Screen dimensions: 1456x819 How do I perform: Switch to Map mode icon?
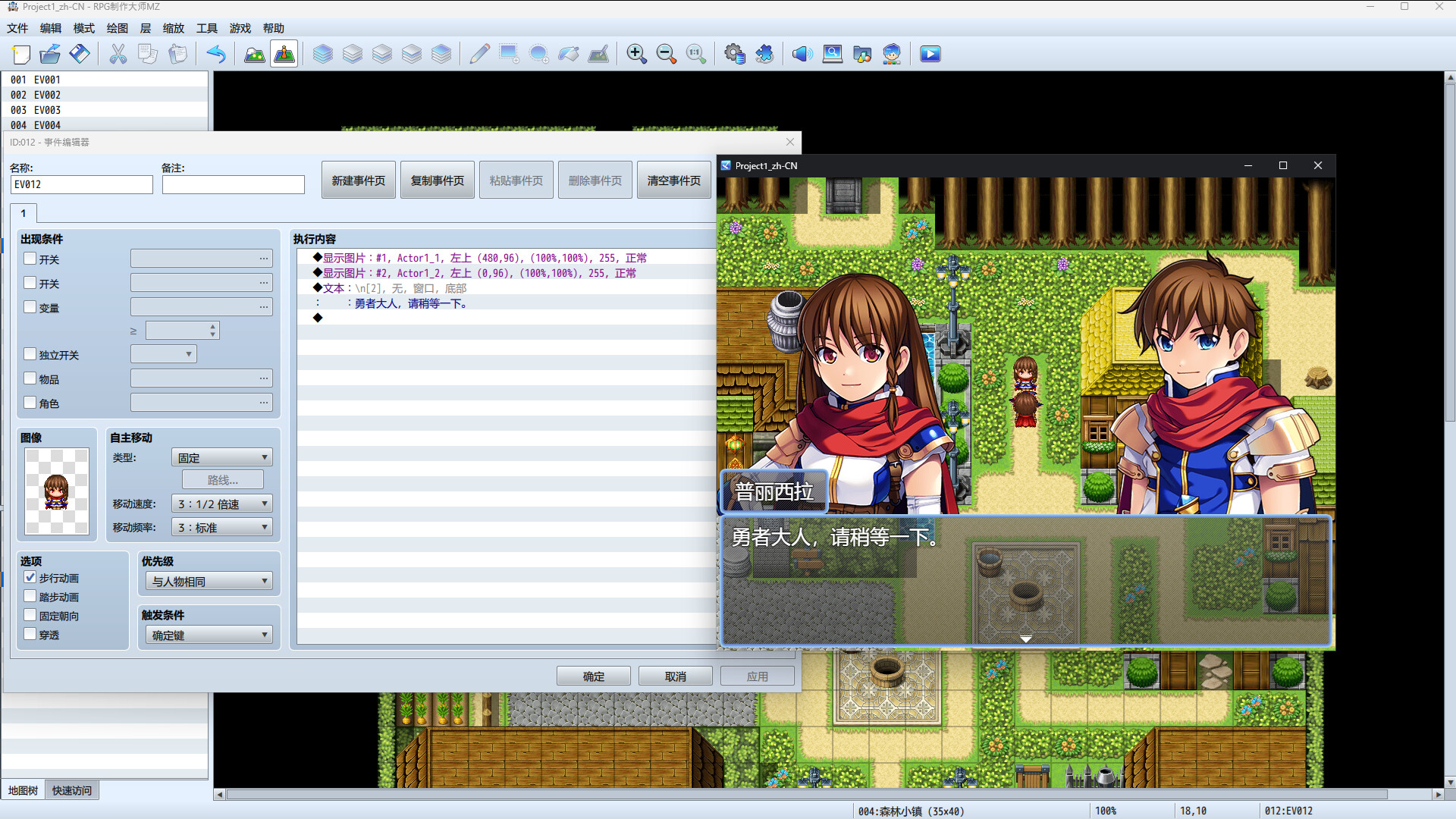pos(254,54)
